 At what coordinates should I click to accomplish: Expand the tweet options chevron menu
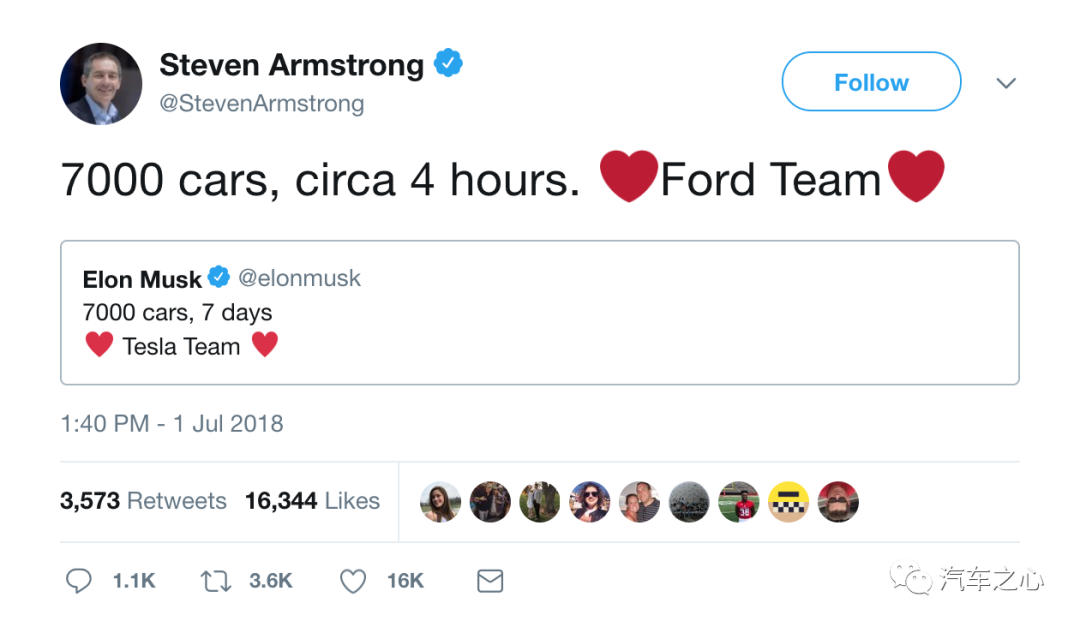[1006, 83]
